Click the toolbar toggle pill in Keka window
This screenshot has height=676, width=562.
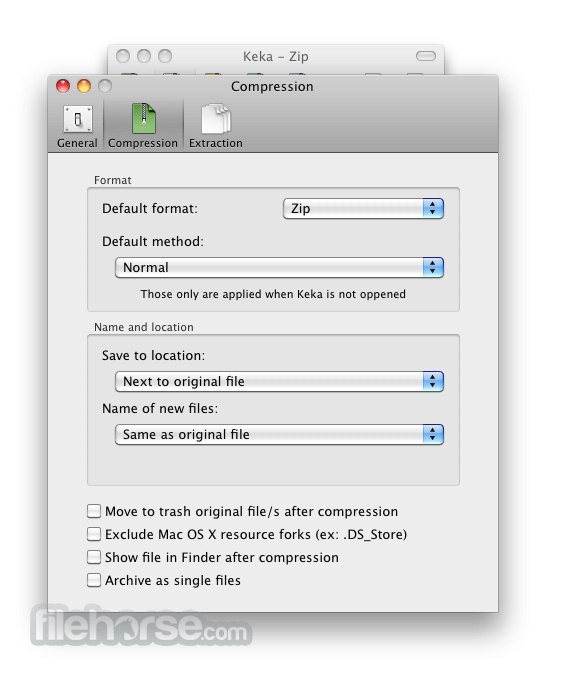point(426,56)
